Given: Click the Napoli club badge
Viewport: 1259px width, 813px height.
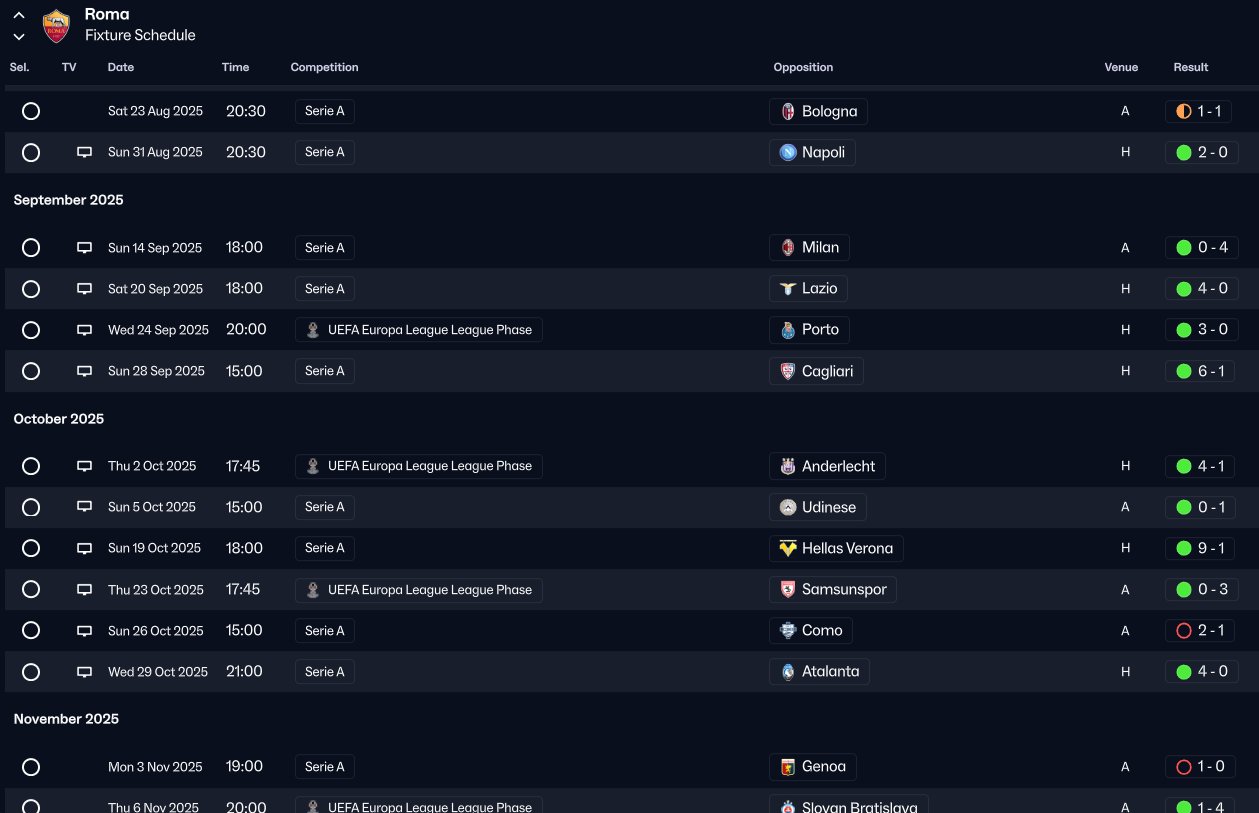Looking at the screenshot, I should point(788,152).
